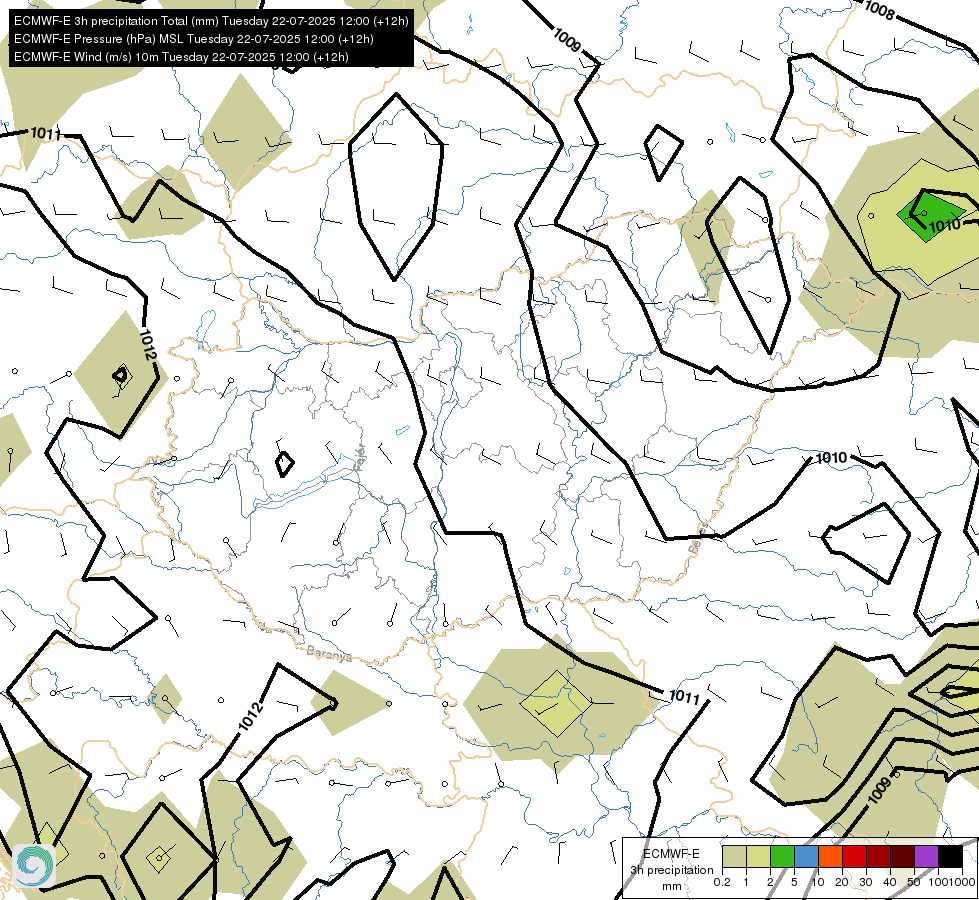Click the swirl logo icon on the map
This screenshot has height=900, width=979.
click(x=34, y=865)
